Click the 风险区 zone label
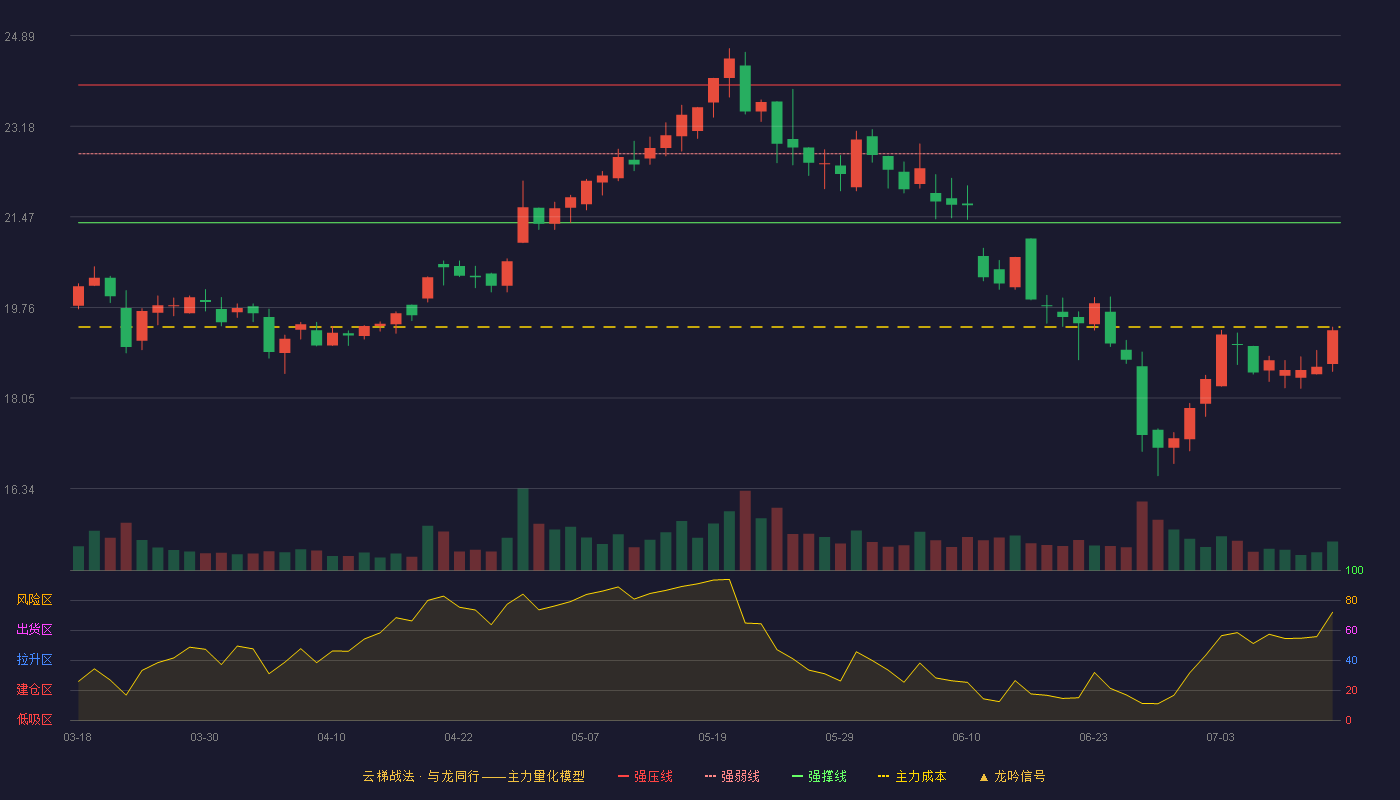The height and width of the screenshot is (800, 1400). 35,600
